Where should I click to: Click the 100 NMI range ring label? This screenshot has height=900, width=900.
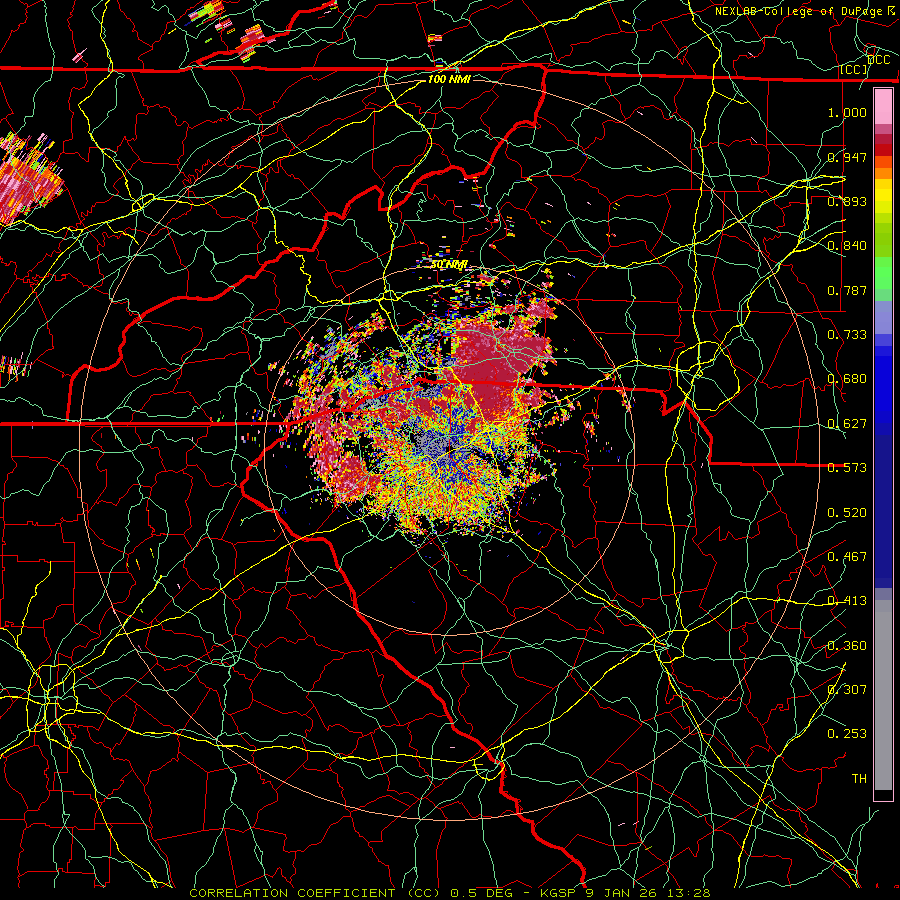click(x=449, y=79)
